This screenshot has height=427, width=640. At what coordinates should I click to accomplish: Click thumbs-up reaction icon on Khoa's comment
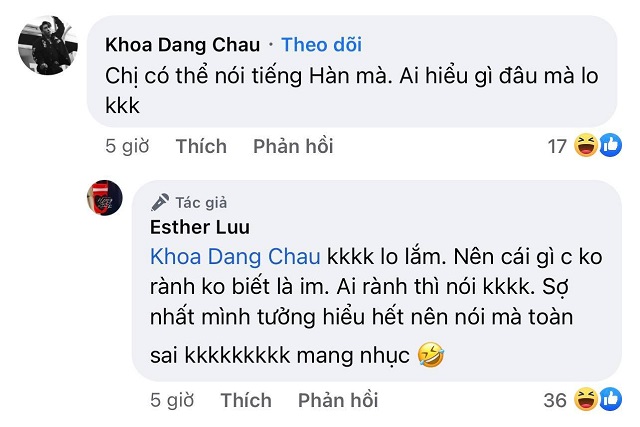(605, 147)
